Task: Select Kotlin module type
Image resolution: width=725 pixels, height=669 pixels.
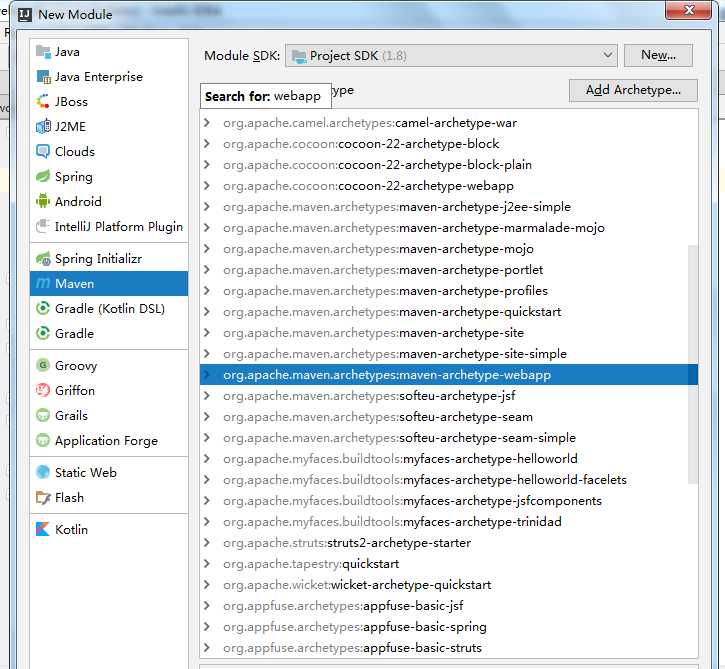Action: [109, 529]
